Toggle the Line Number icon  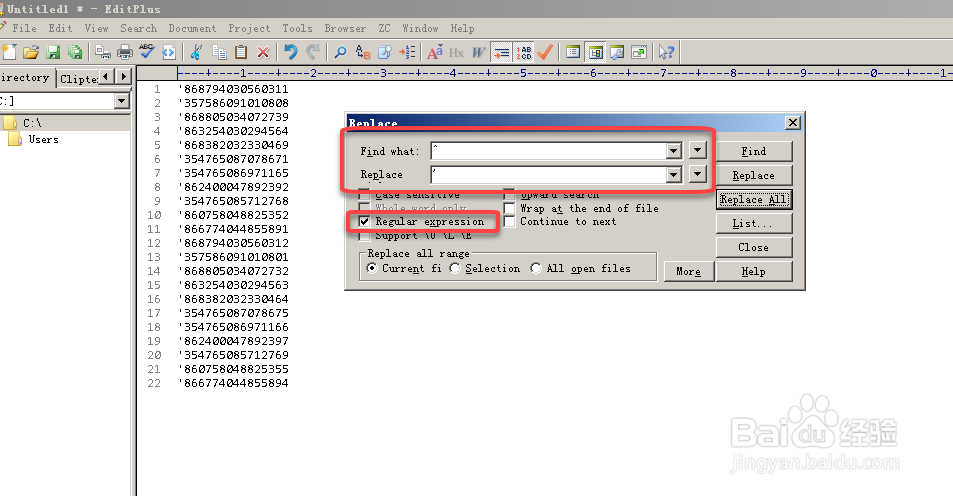[x=523, y=52]
